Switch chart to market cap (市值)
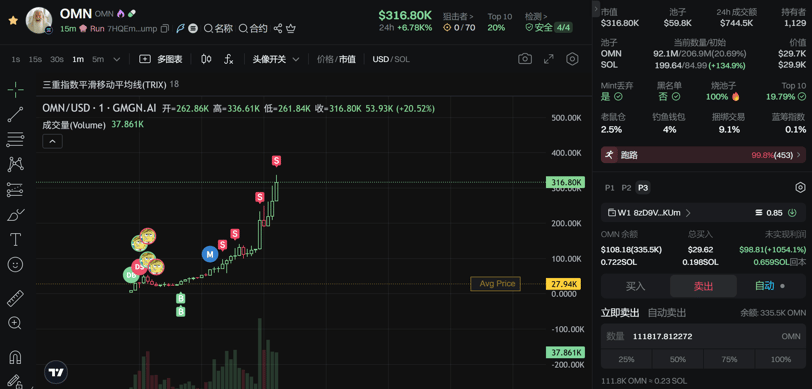Screen dimensions: 812x389 tap(347, 60)
